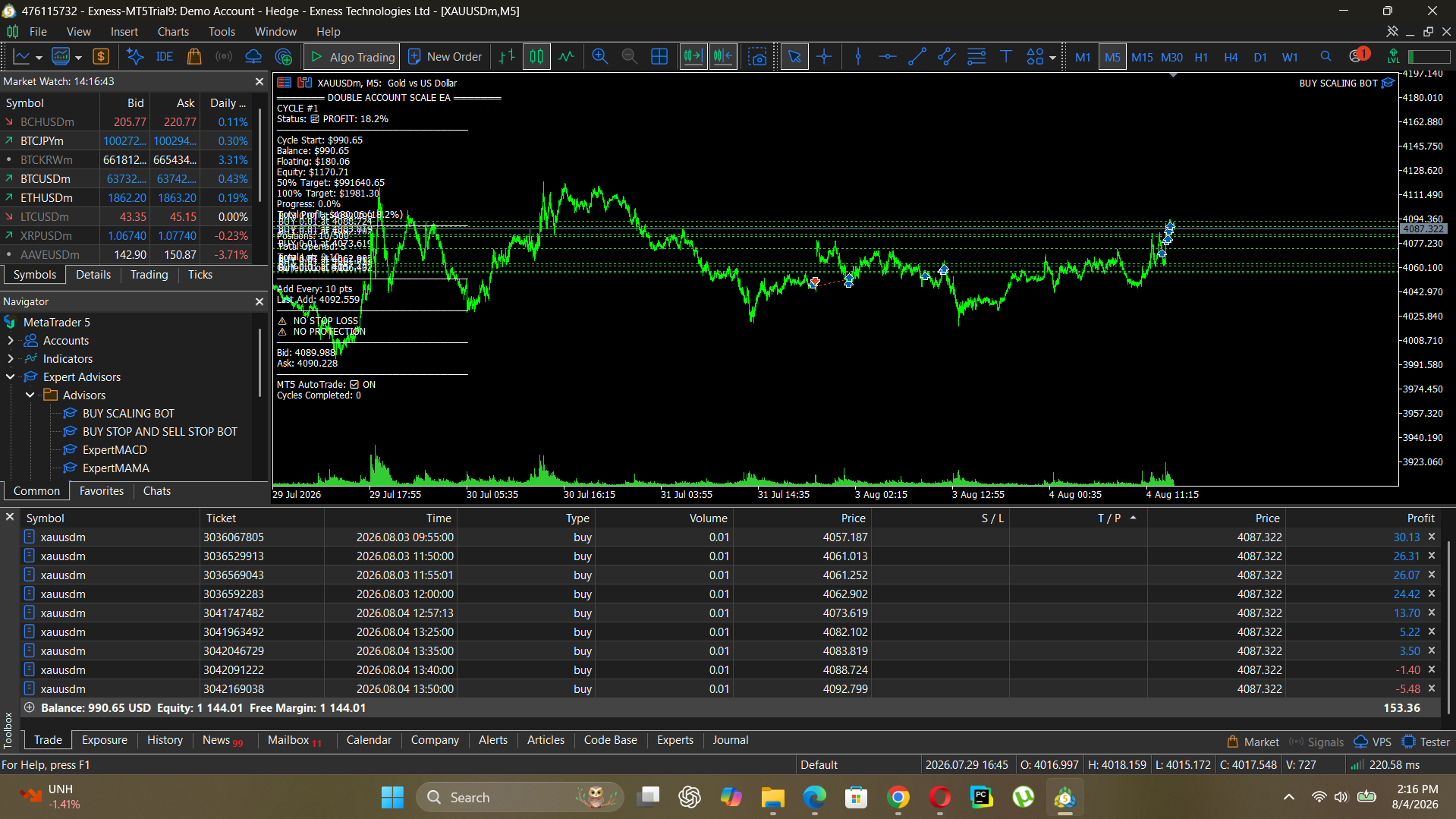The height and width of the screenshot is (819, 1456).
Task: Toggle chart shift from right edge
Action: 723,56
